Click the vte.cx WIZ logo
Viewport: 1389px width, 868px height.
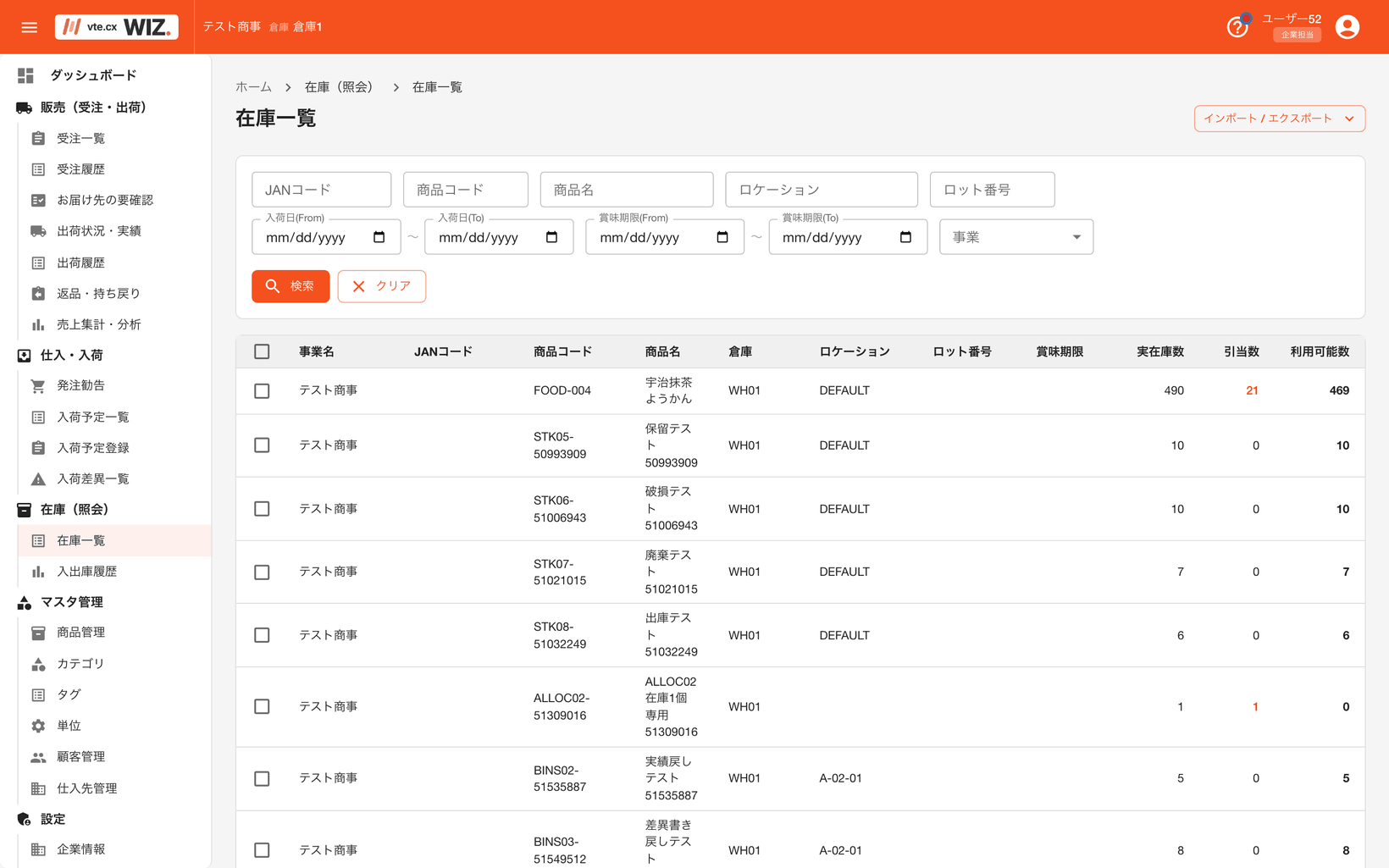click(x=117, y=27)
